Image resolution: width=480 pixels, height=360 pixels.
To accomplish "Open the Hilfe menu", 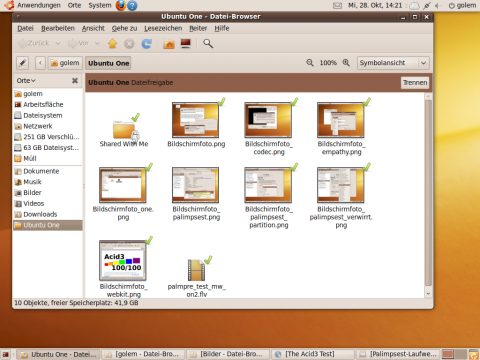I will click(222, 28).
